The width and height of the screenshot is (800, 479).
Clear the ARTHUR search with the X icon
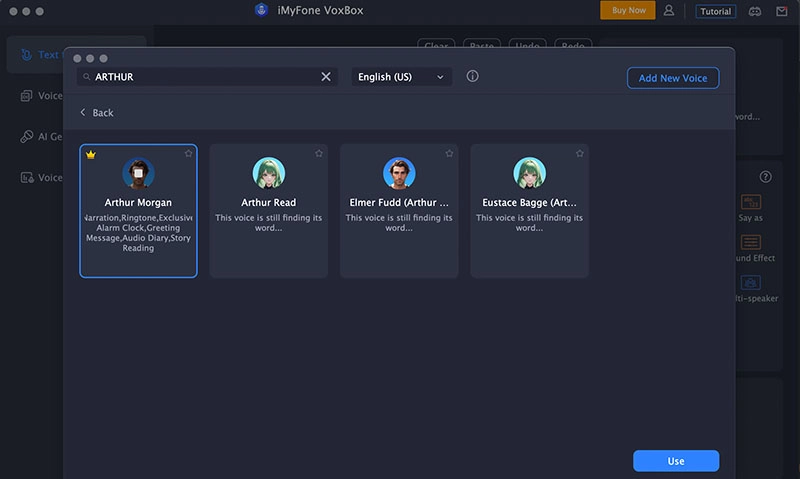click(x=326, y=77)
